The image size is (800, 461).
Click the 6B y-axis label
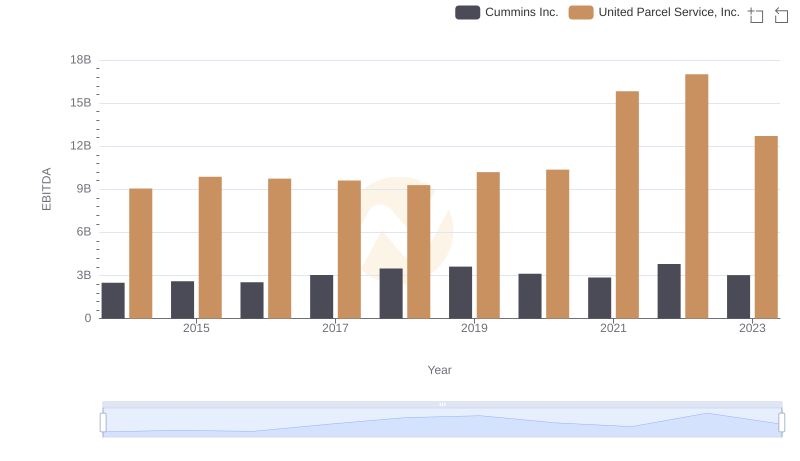(x=84, y=232)
